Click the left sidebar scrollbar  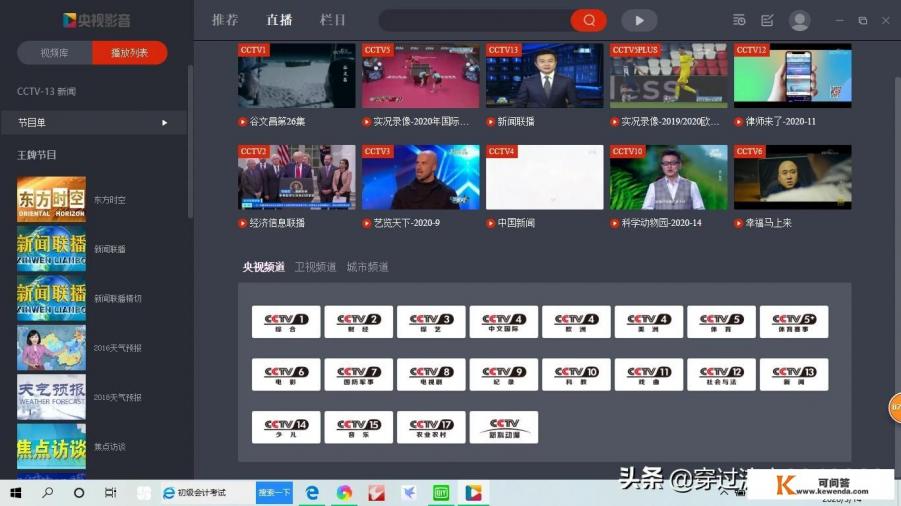190,141
